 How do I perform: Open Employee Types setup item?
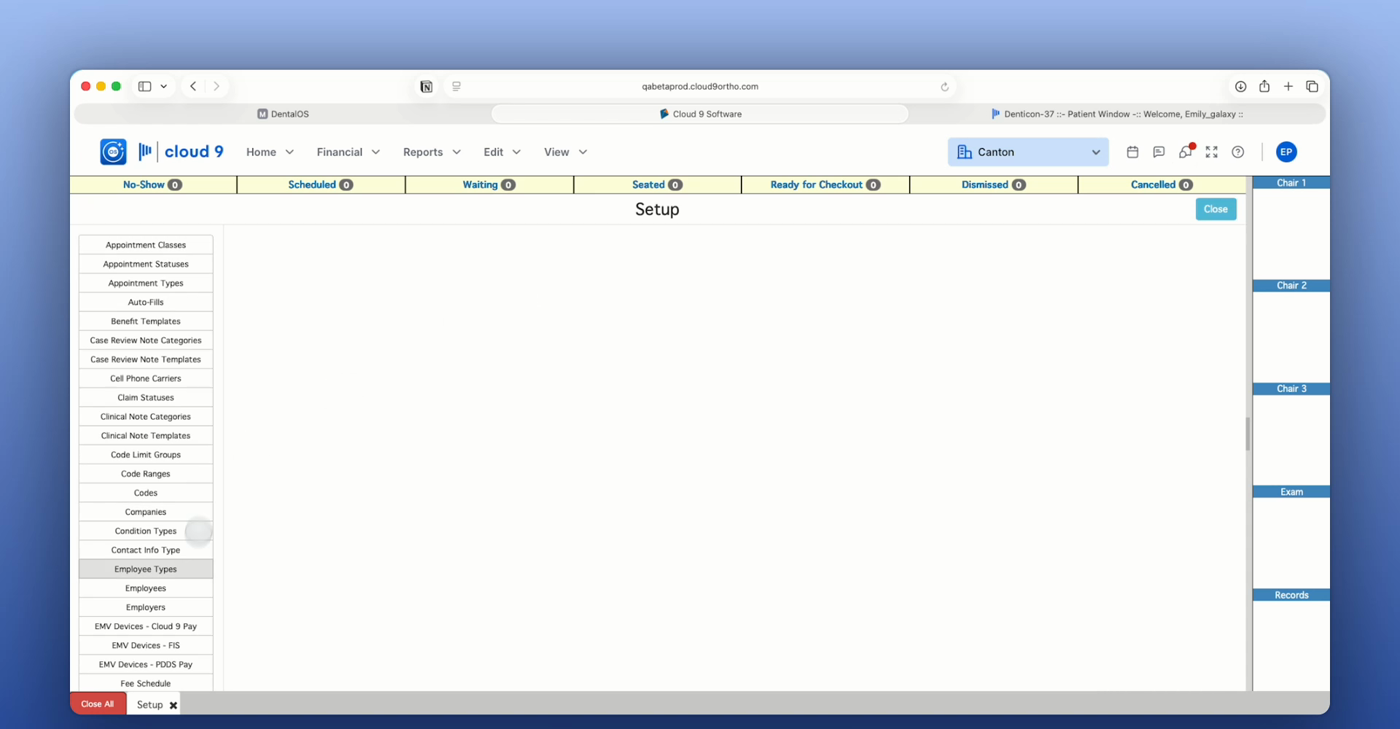tap(146, 569)
